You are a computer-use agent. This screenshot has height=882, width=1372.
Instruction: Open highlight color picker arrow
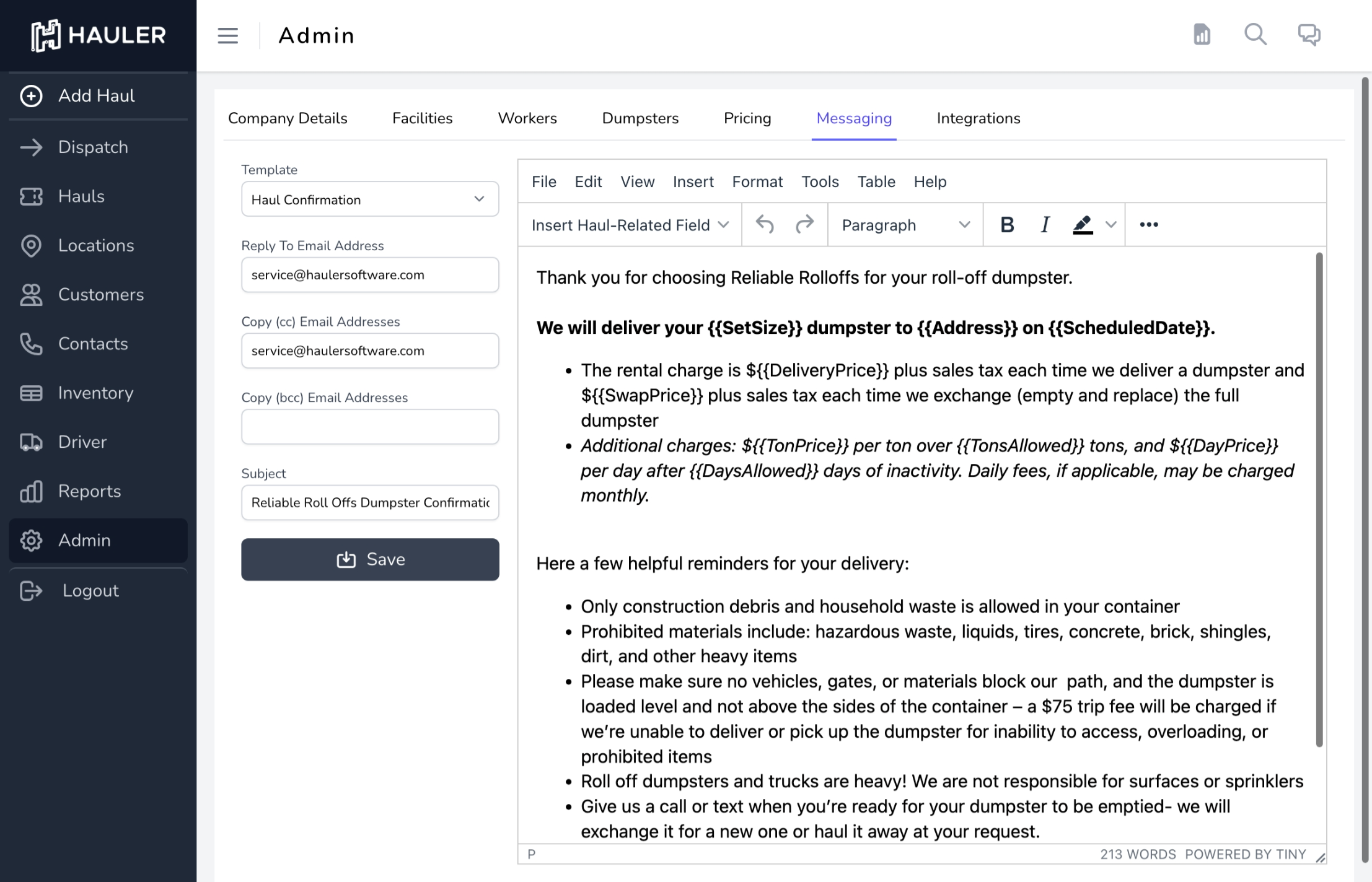[x=1110, y=225]
